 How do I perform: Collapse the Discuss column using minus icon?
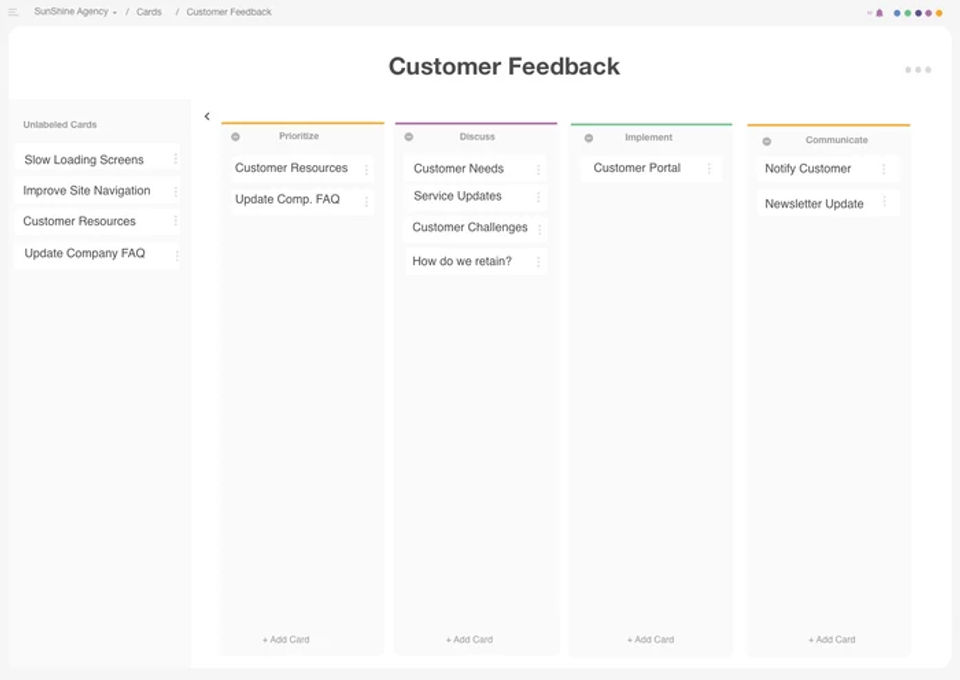[409, 137]
